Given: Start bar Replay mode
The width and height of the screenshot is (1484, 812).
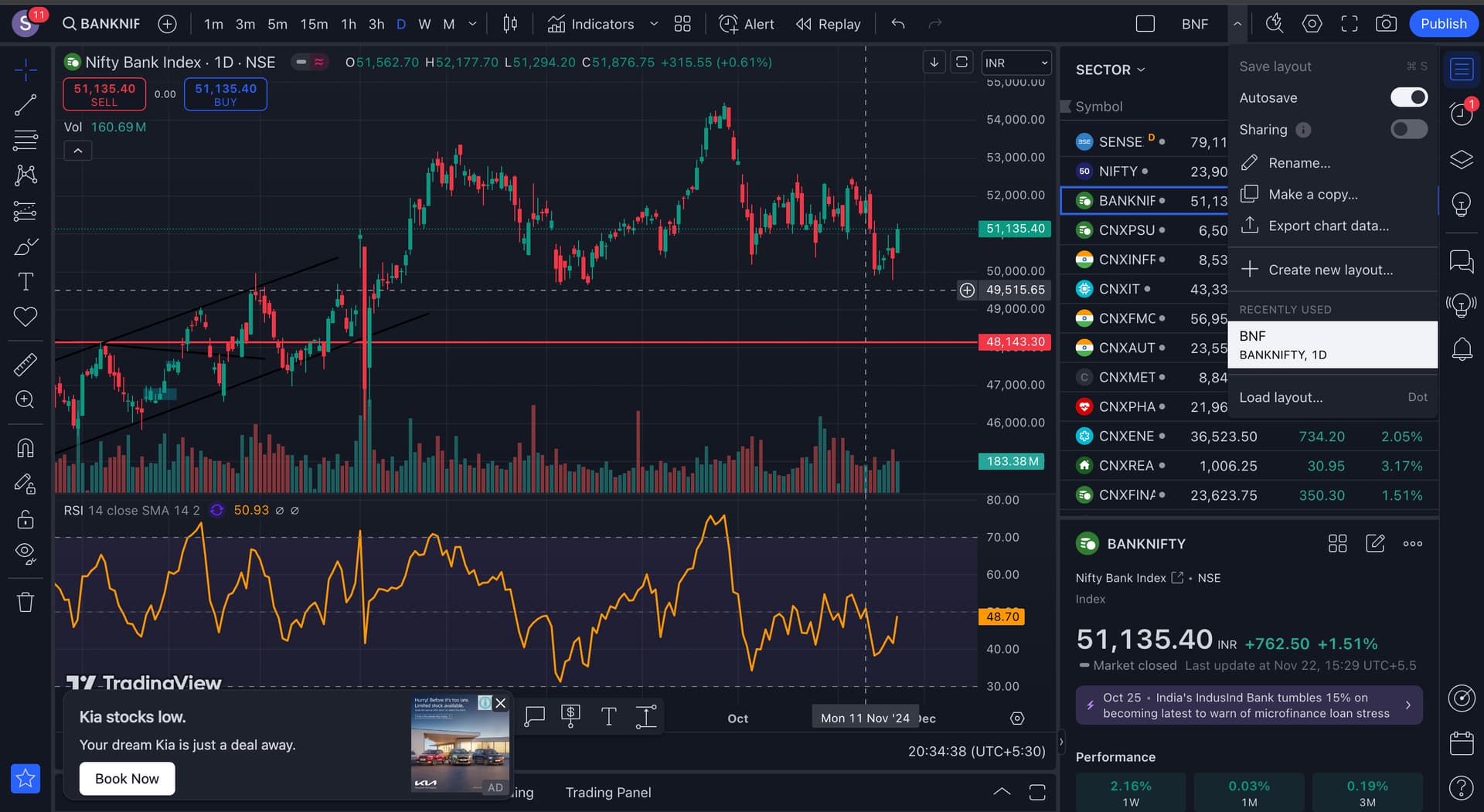Looking at the screenshot, I should pos(829,24).
